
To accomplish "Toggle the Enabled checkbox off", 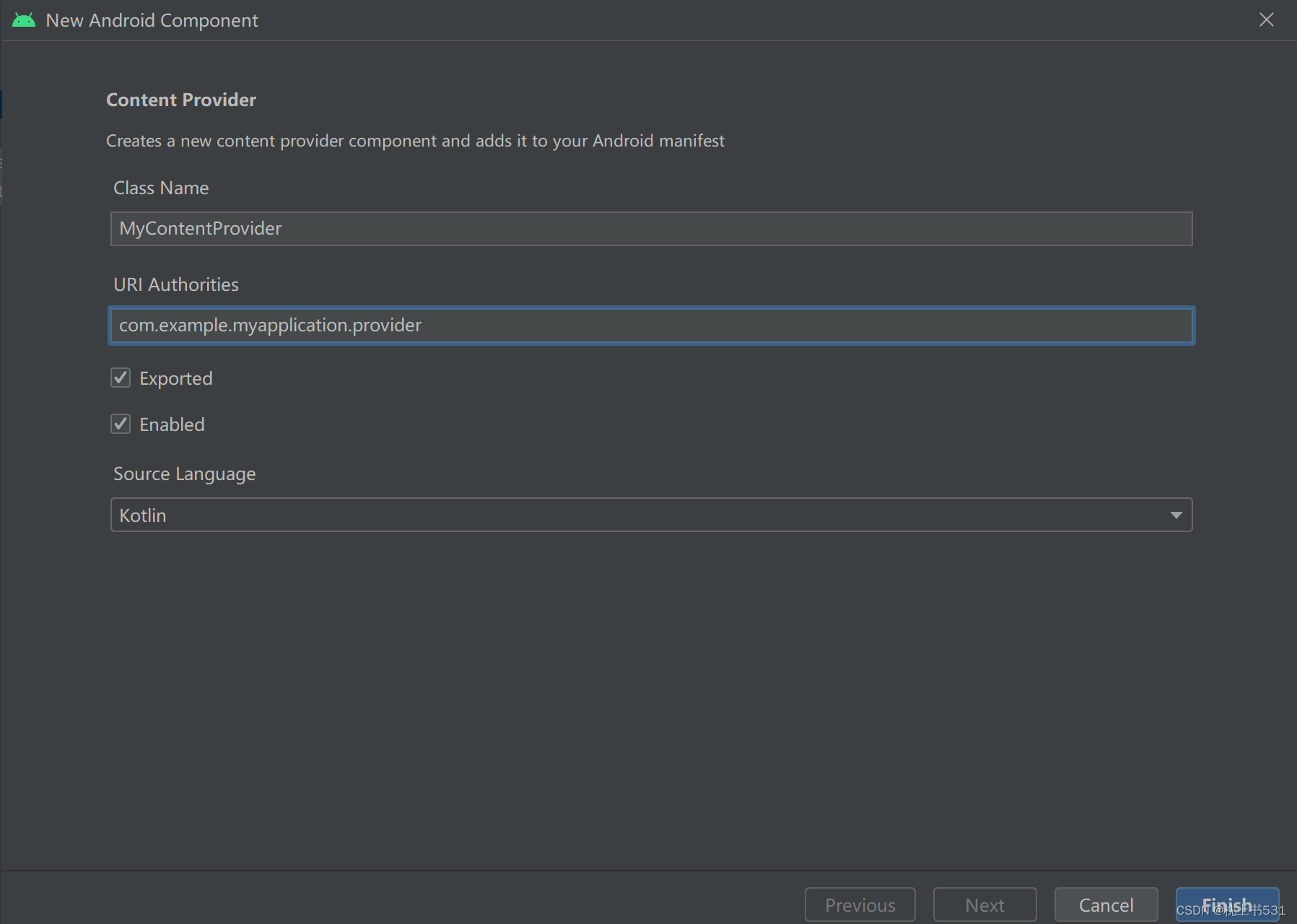I will [121, 424].
